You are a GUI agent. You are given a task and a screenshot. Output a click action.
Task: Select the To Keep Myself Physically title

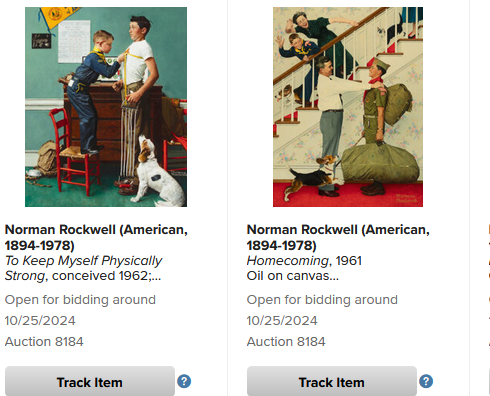click(83, 261)
